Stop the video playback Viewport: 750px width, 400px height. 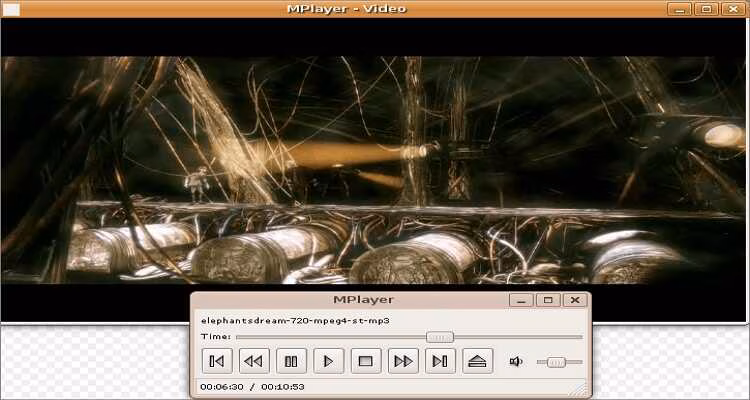coord(366,361)
